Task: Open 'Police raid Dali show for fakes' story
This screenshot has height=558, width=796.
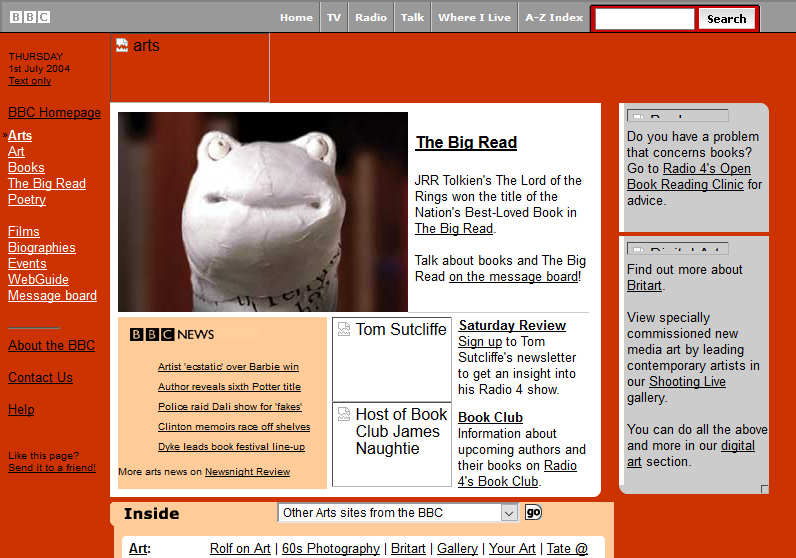Action: pos(230,407)
